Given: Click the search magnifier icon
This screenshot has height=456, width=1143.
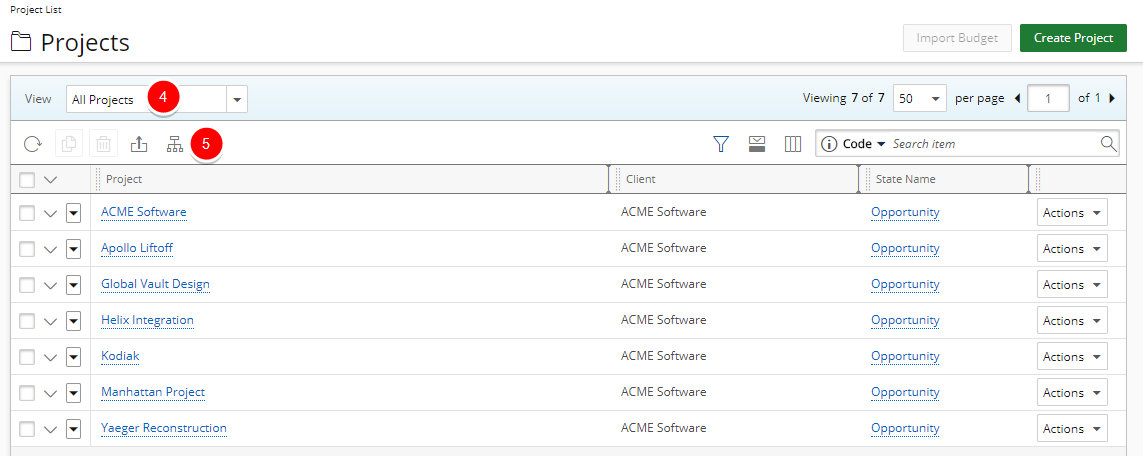Looking at the screenshot, I should tap(1108, 144).
